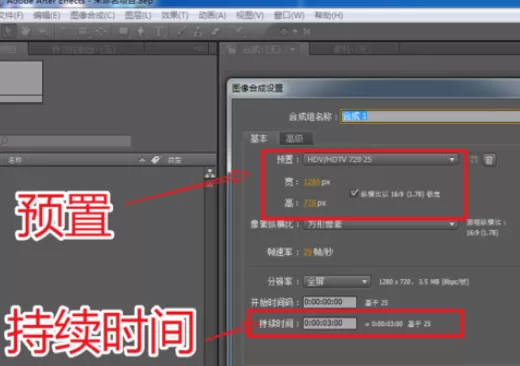
Task: Select the Horizontal Type tool
Action: 159,32
